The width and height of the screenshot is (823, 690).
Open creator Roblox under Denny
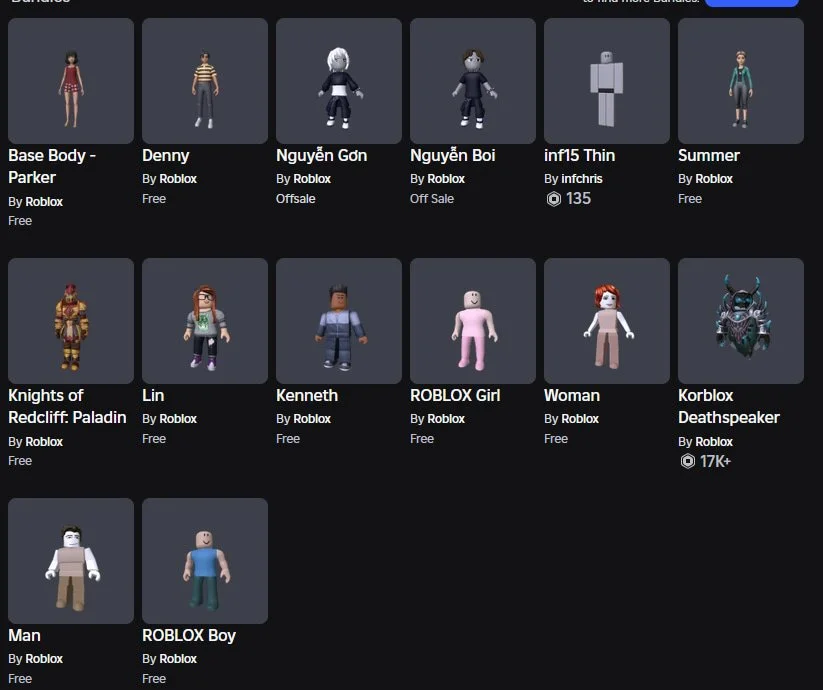click(178, 179)
